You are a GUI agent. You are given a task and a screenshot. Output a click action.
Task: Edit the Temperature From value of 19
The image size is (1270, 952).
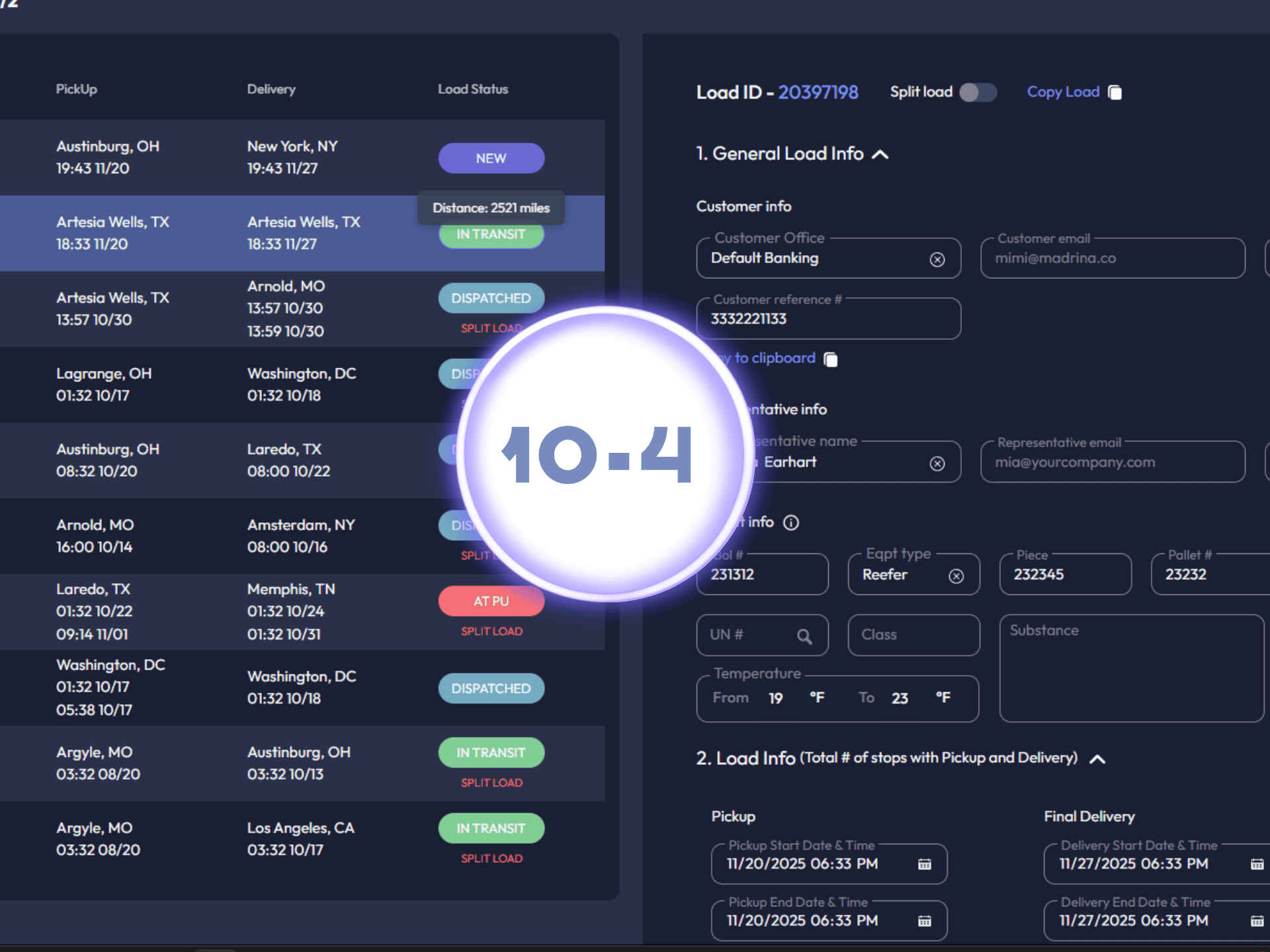(775, 698)
